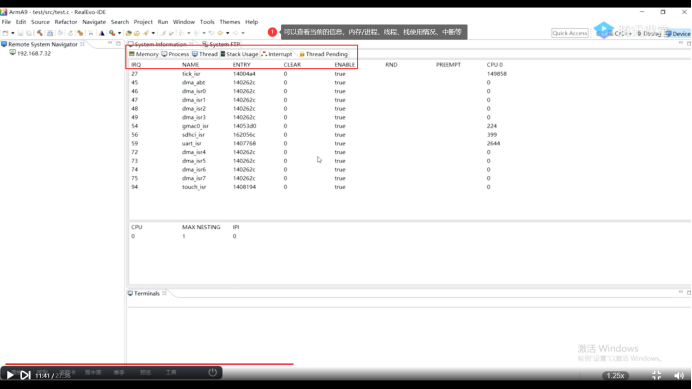692x389 pixels.
Task: Open the New file dropdown arrow
Action: [x=12, y=33]
